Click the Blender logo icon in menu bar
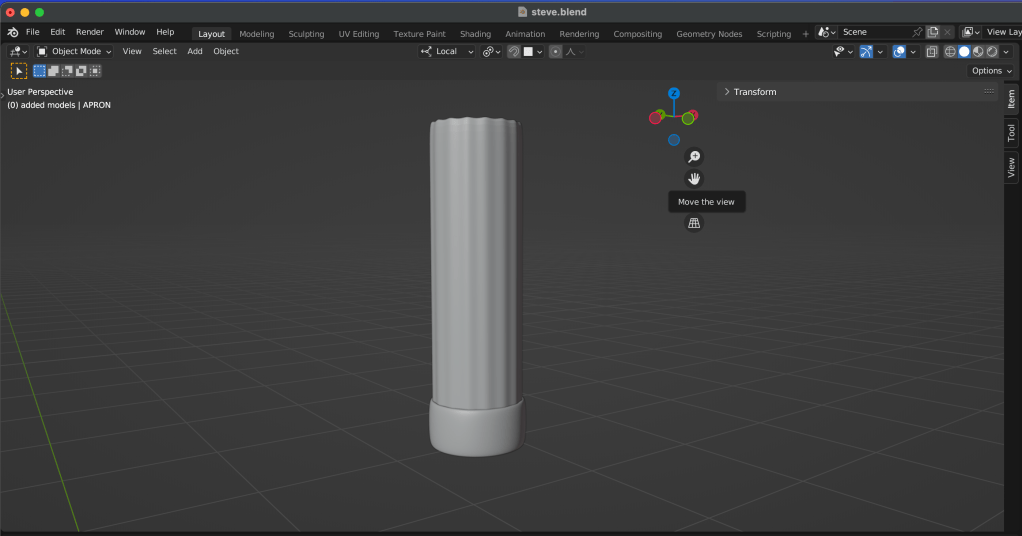The image size is (1022, 536). click(12, 33)
